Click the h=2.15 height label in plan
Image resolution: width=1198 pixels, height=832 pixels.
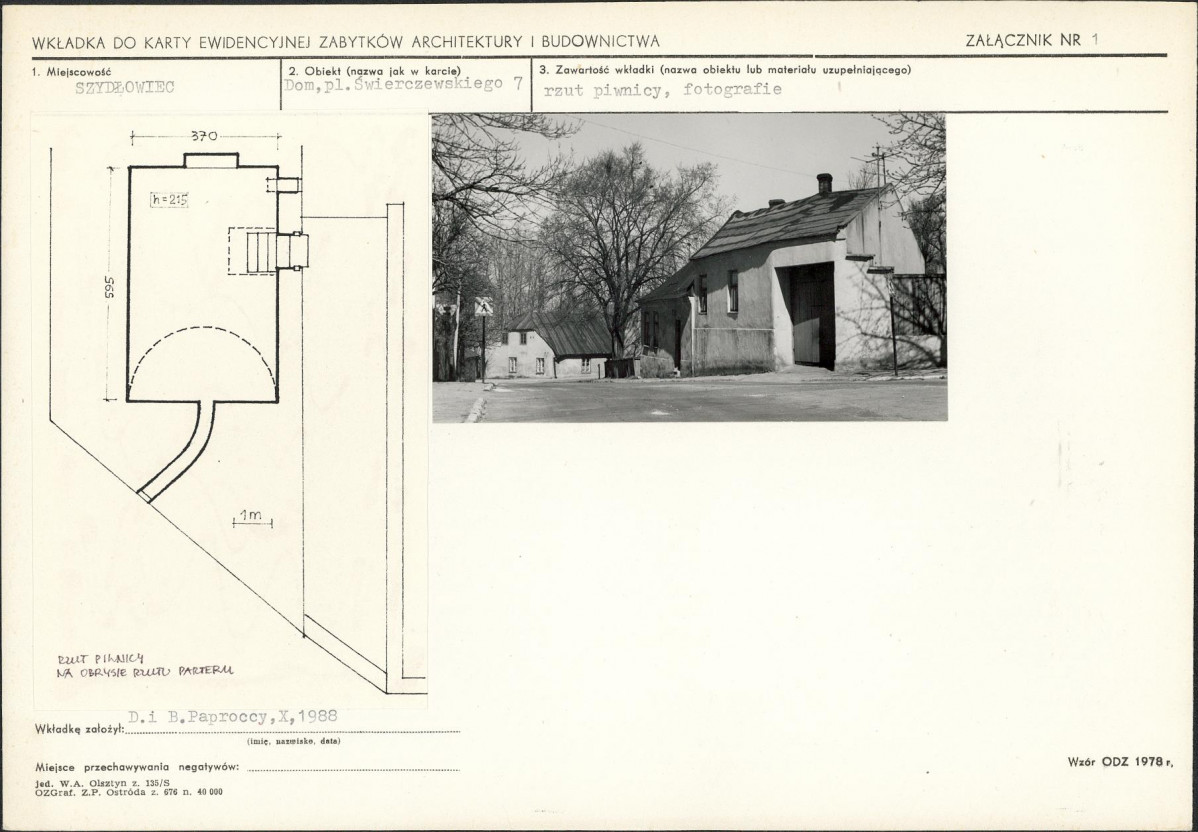click(169, 199)
